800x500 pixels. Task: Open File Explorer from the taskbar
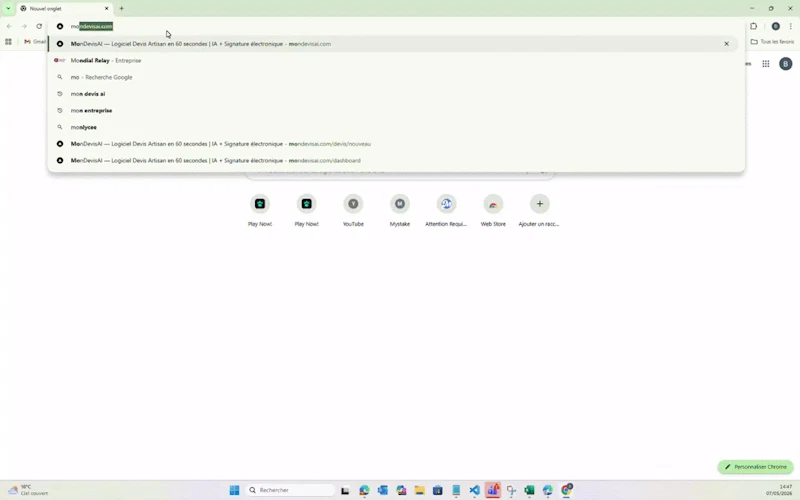point(419,490)
